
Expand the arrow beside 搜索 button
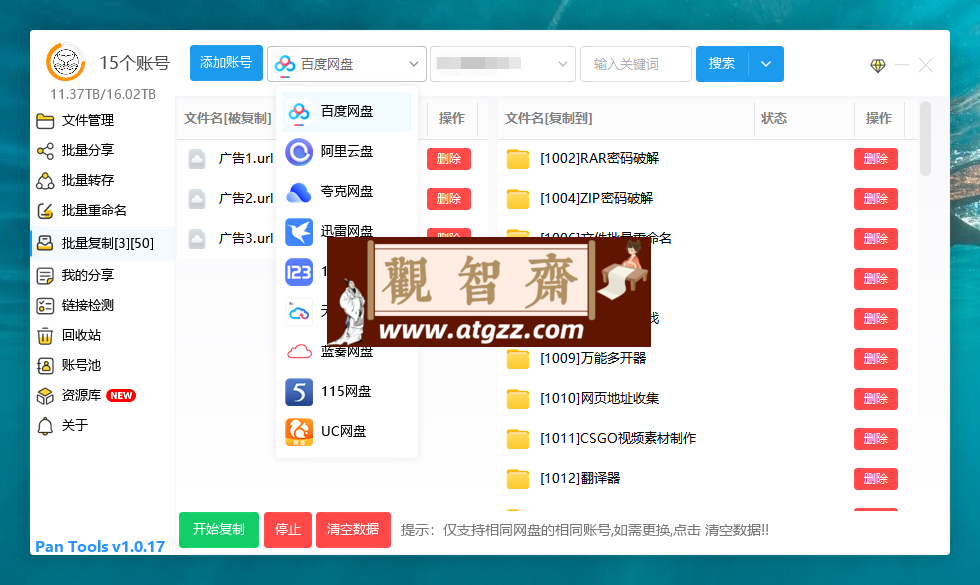pyautogui.click(x=766, y=64)
